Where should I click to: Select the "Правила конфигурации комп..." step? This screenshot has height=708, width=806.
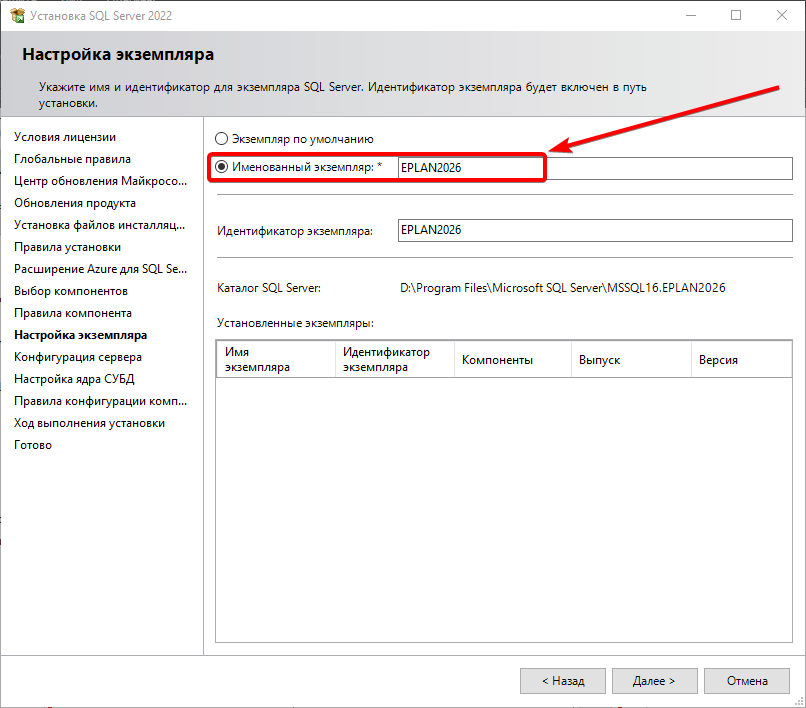pos(100,401)
